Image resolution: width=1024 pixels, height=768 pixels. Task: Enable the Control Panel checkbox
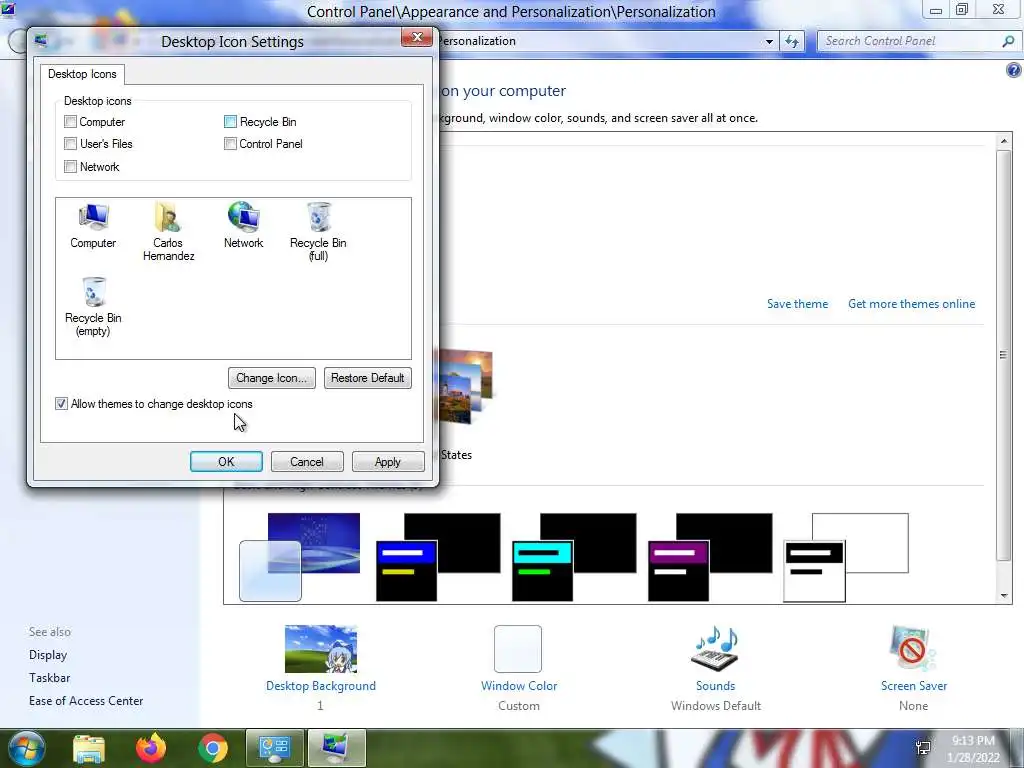(x=230, y=144)
